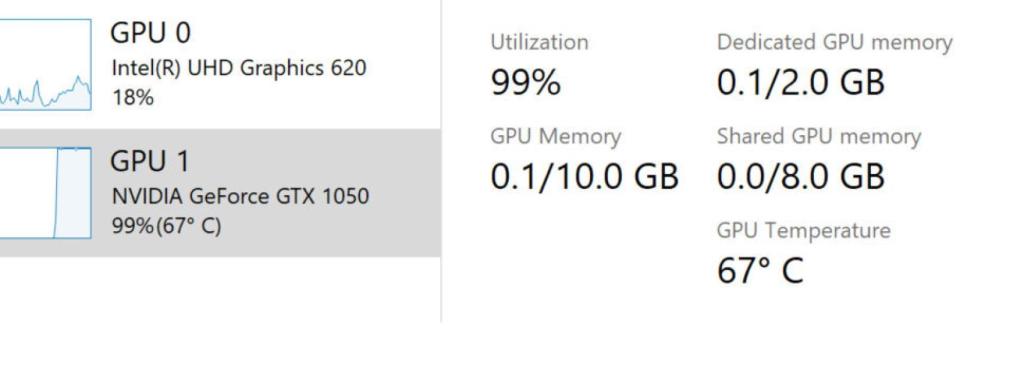Click the 67° C temperature value
1024x384 pixels.
[x=760, y=271]
